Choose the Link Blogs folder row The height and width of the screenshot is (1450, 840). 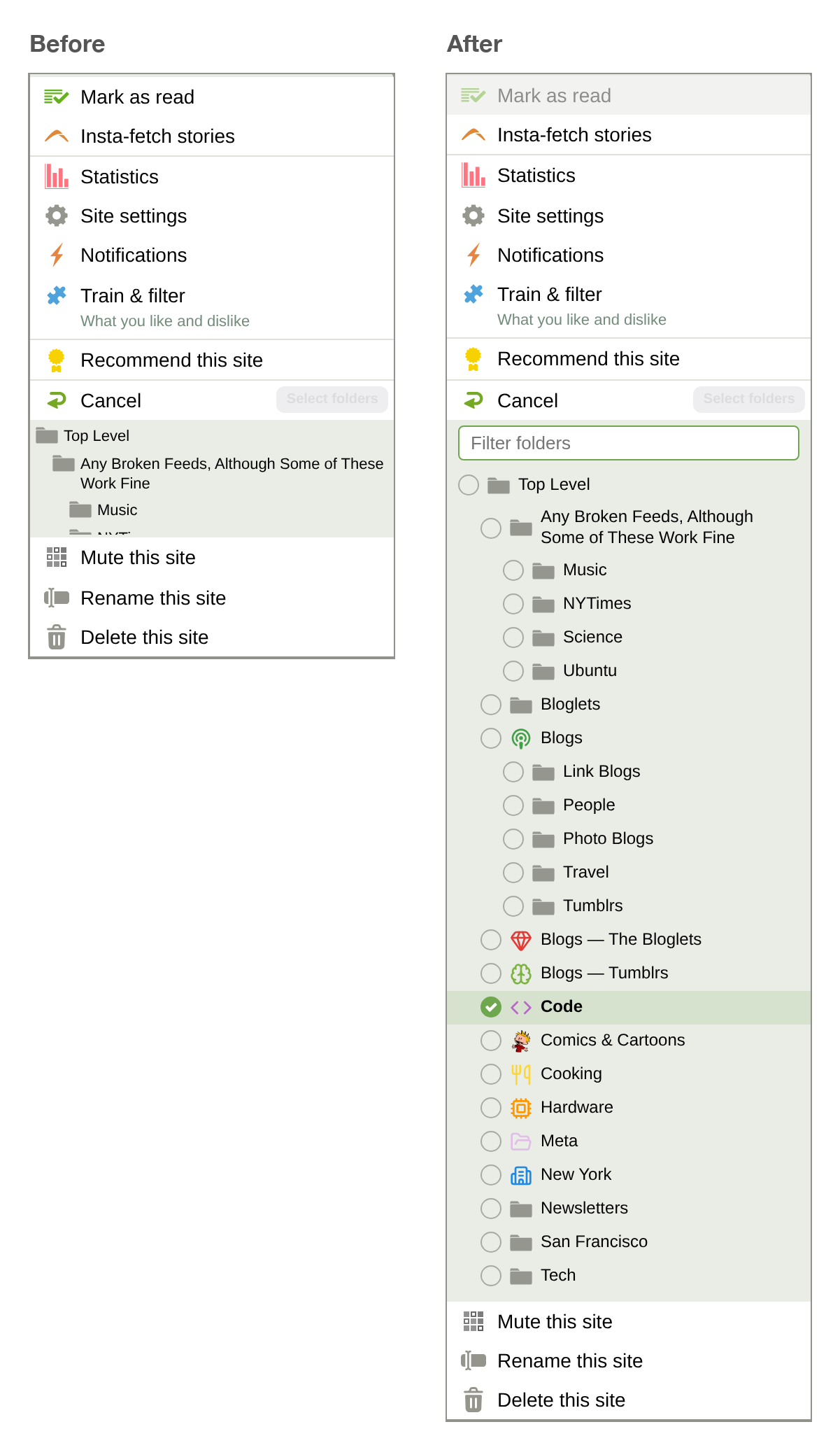(629, 772)
